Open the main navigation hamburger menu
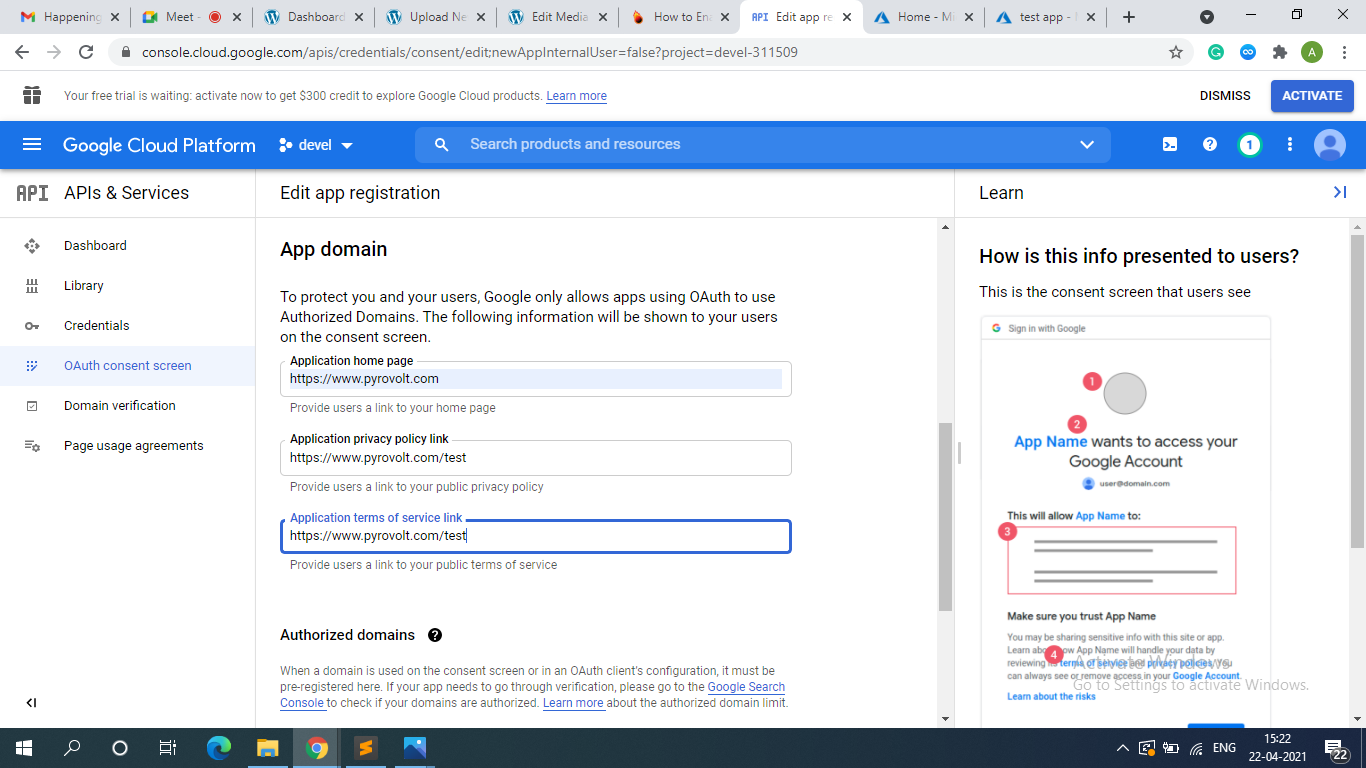This screenshot has height=768, width=1366. click(32, 145)
